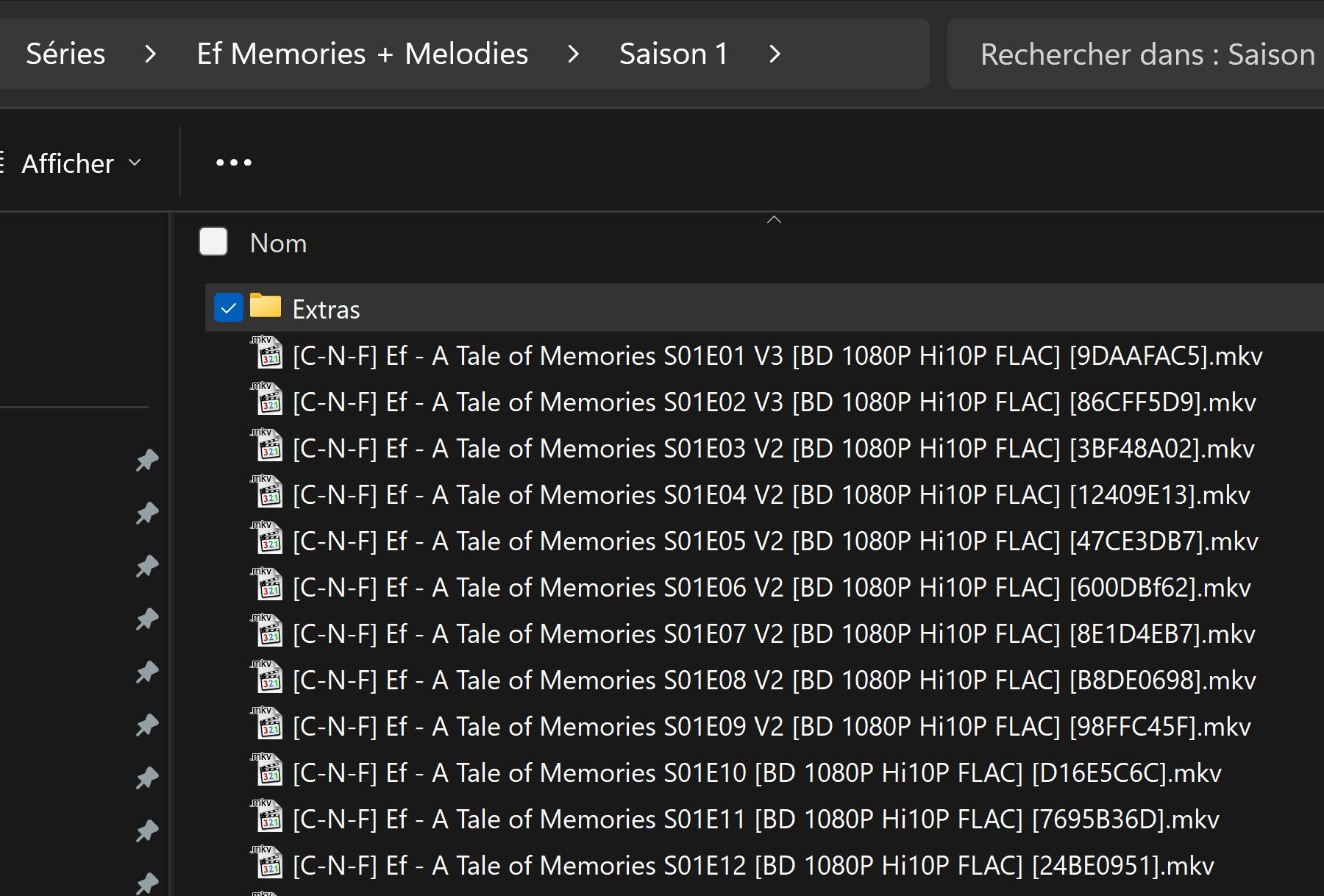
Task: Click the Saison 1 breadcrumb segment
Action: 673,54
